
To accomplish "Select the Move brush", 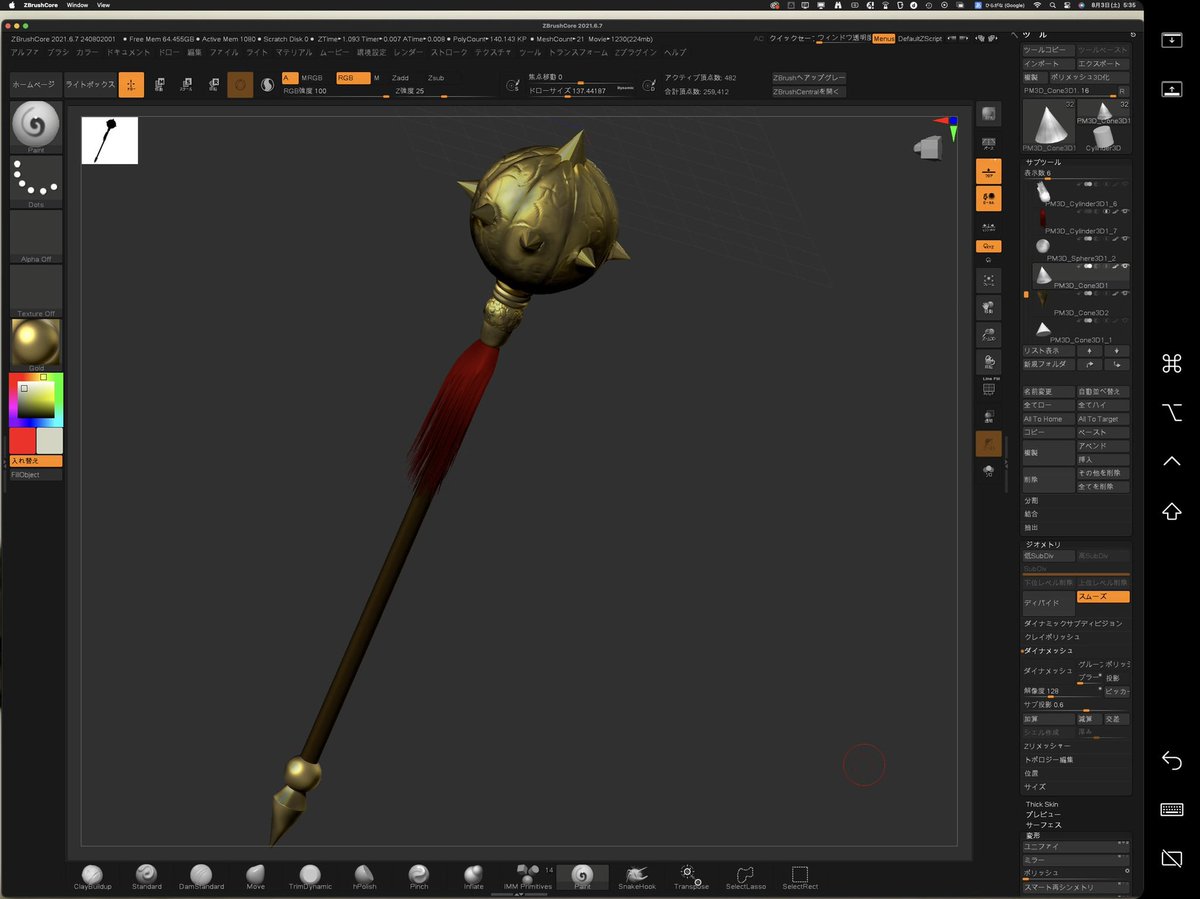I will coord(256,877).
